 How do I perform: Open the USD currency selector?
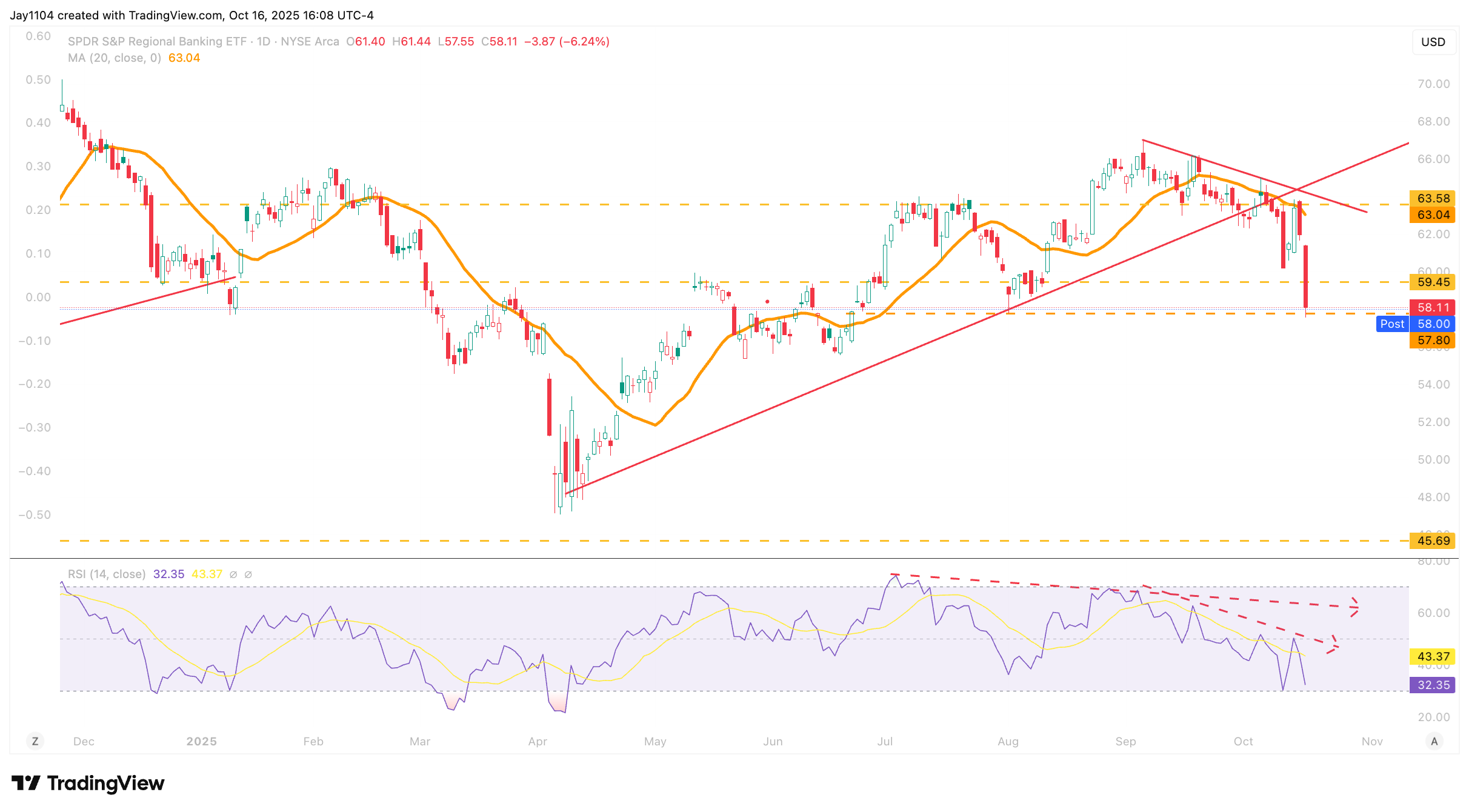1433,42
